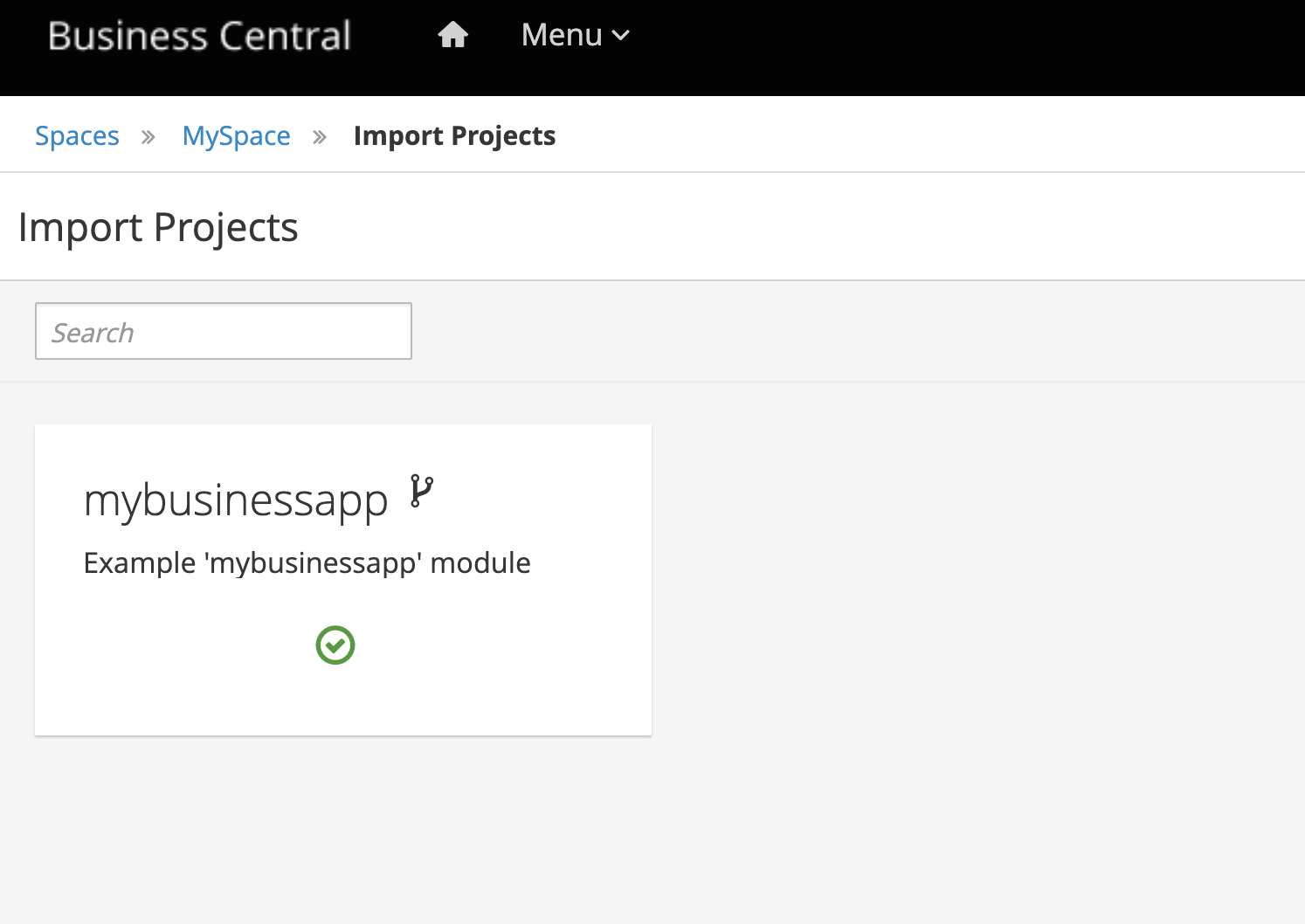The image size is (1305, 924).
Task: Click the separator arrow after MySpace
Action: click(320, 137)
